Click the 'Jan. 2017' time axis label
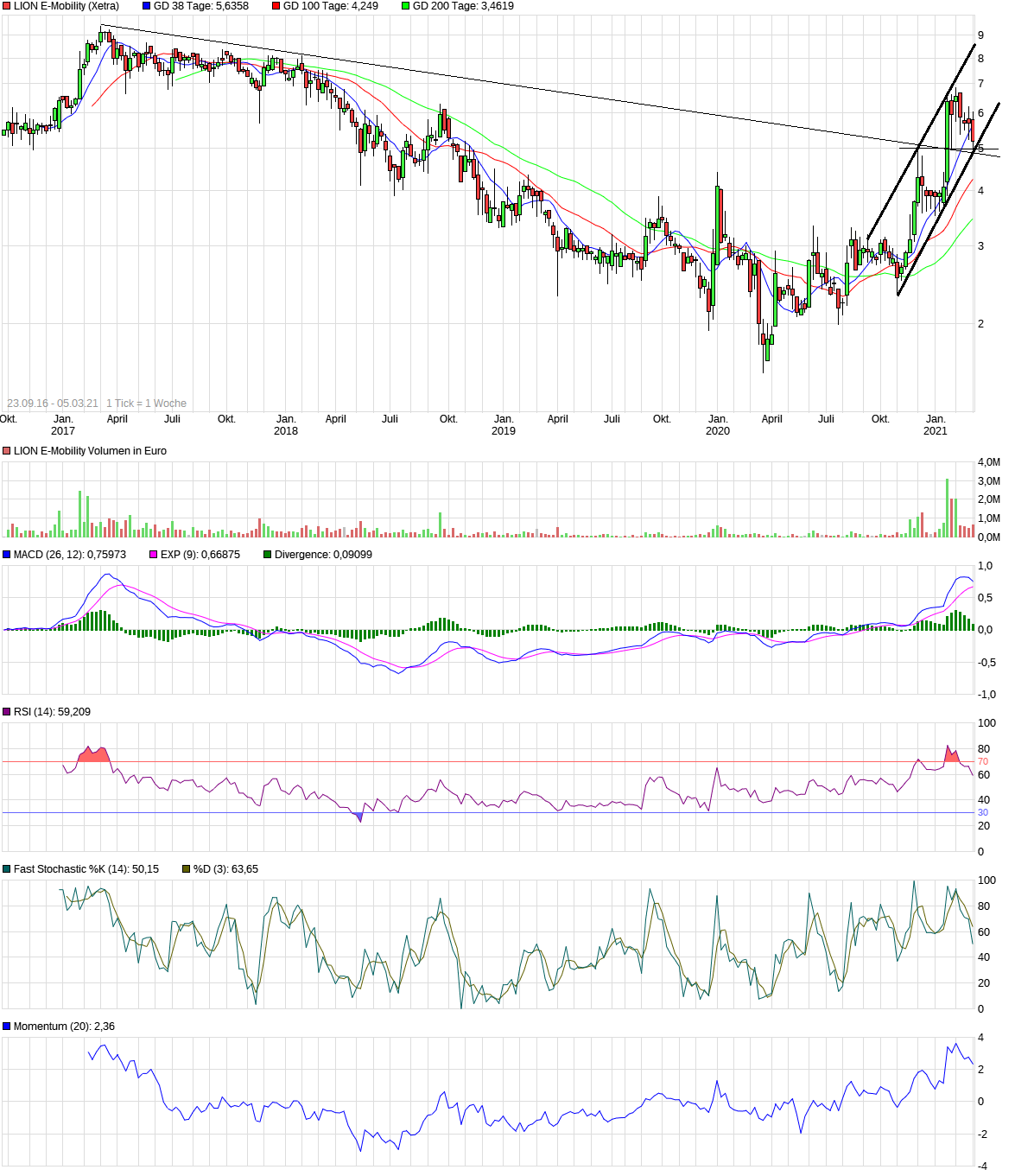Image resolution: width=1015 pixels, height=1176 pixels. point(63,425)
